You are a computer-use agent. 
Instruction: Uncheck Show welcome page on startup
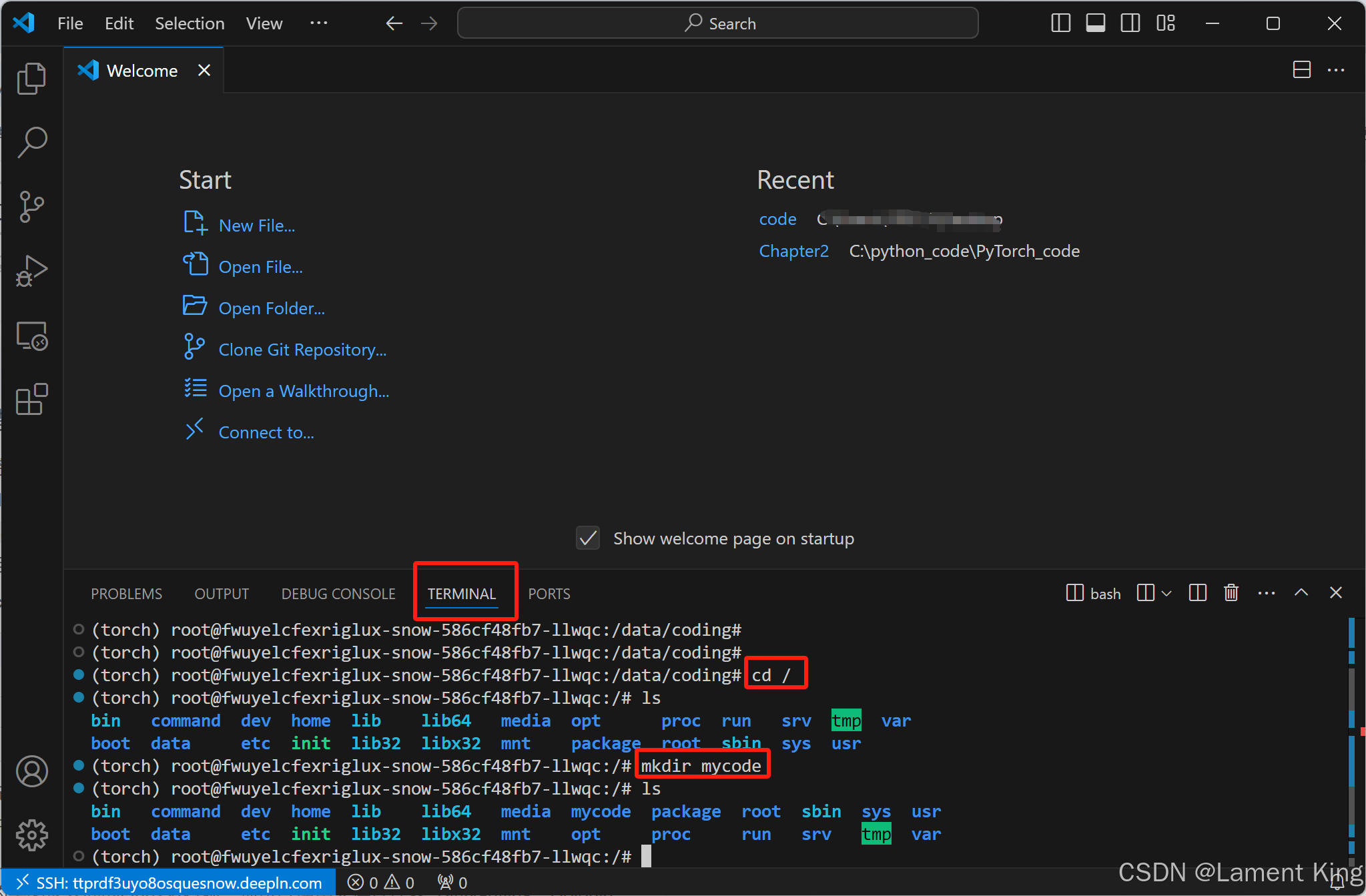[x=588, y=538]
